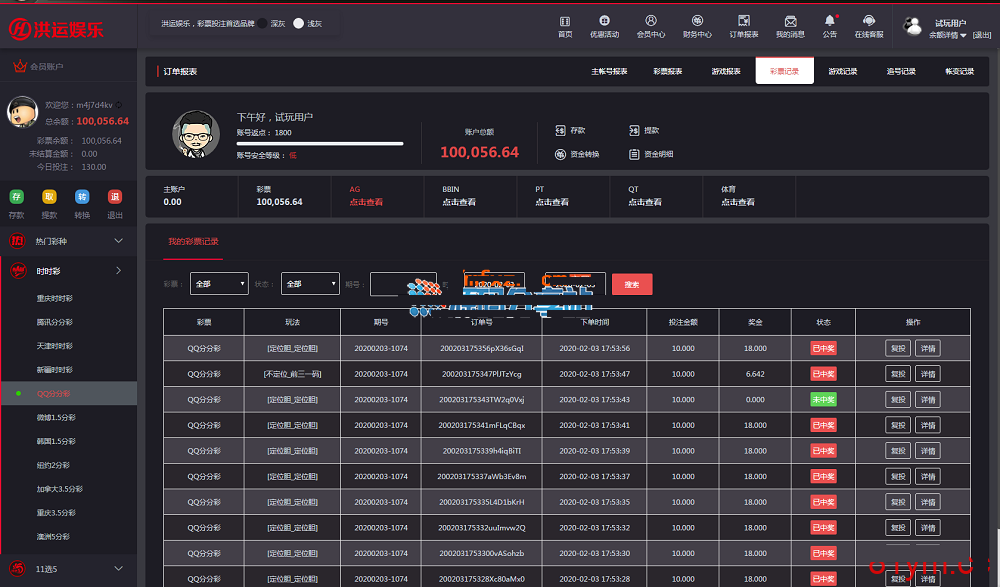Open 会员中心 member center icon
This screenshot has width=1000, height=587.
point(651,21)
